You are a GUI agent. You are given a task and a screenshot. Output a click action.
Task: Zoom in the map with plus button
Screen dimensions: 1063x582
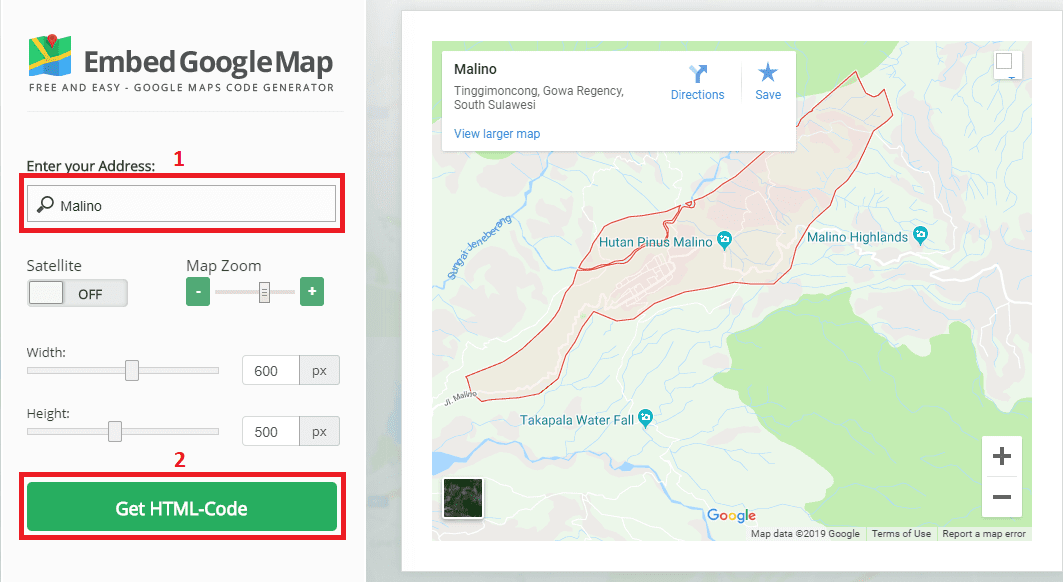1001,456
